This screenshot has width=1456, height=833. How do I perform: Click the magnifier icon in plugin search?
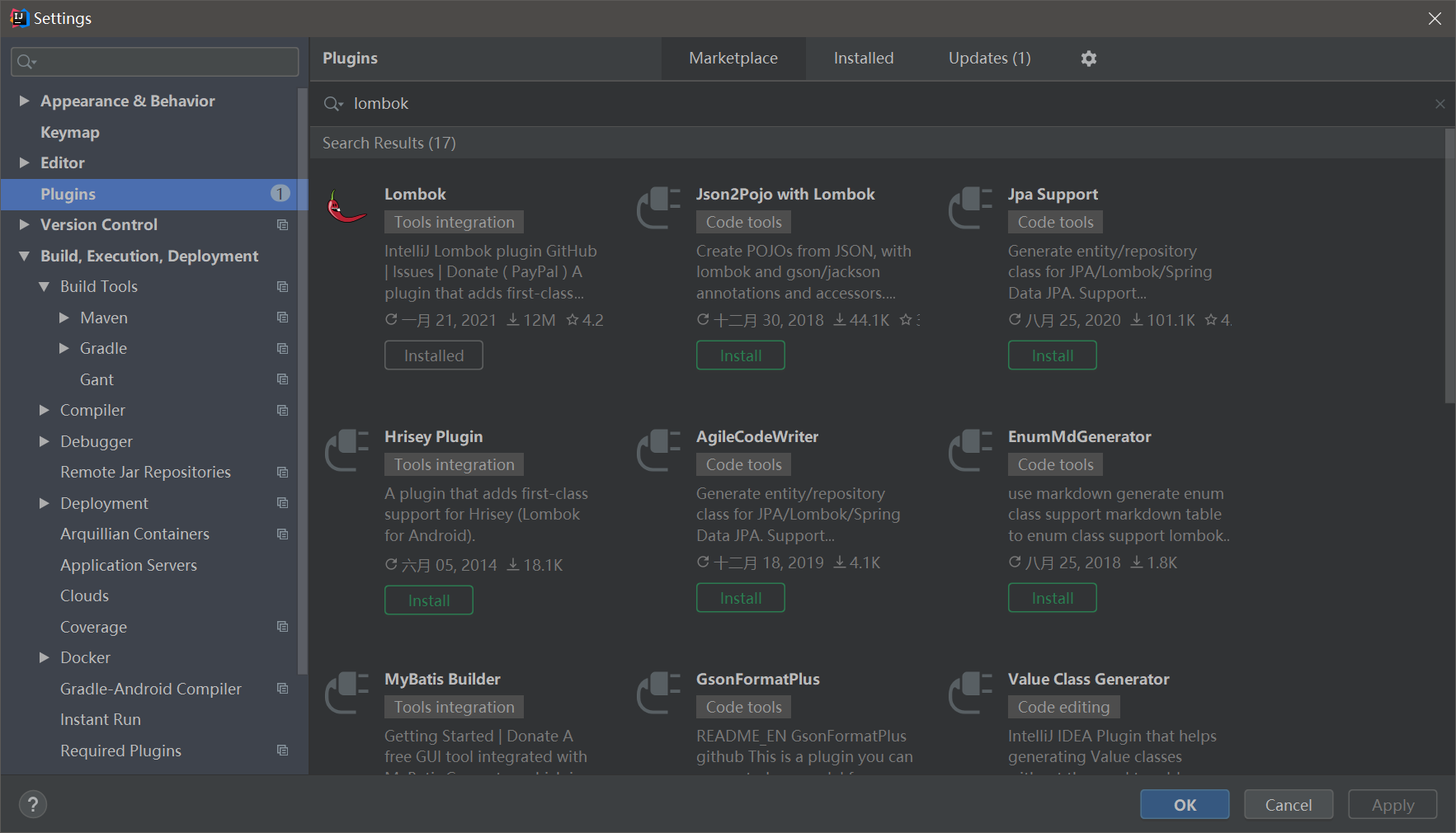333,104
